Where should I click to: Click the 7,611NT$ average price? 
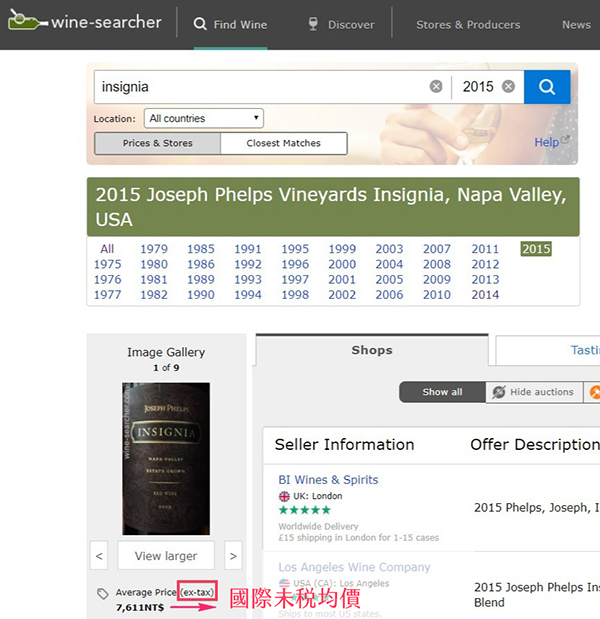(x=140, y=608)
